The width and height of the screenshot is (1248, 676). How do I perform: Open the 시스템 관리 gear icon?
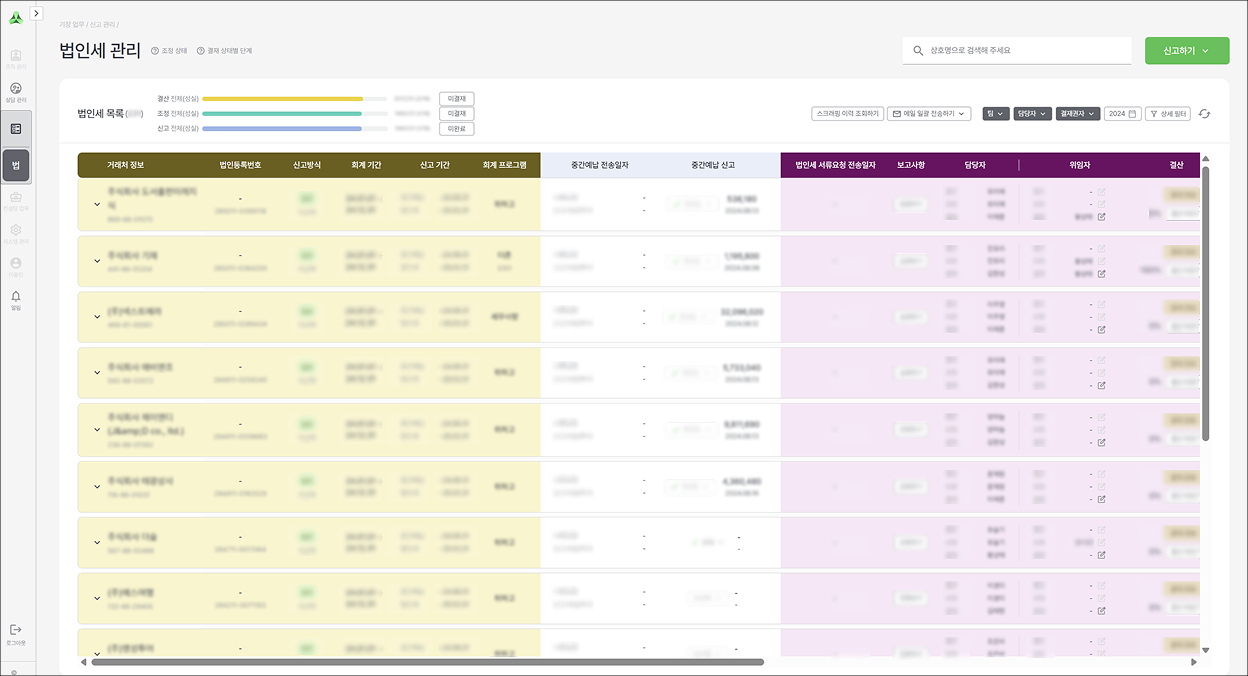pyautogui.click(x=16, y=230)
